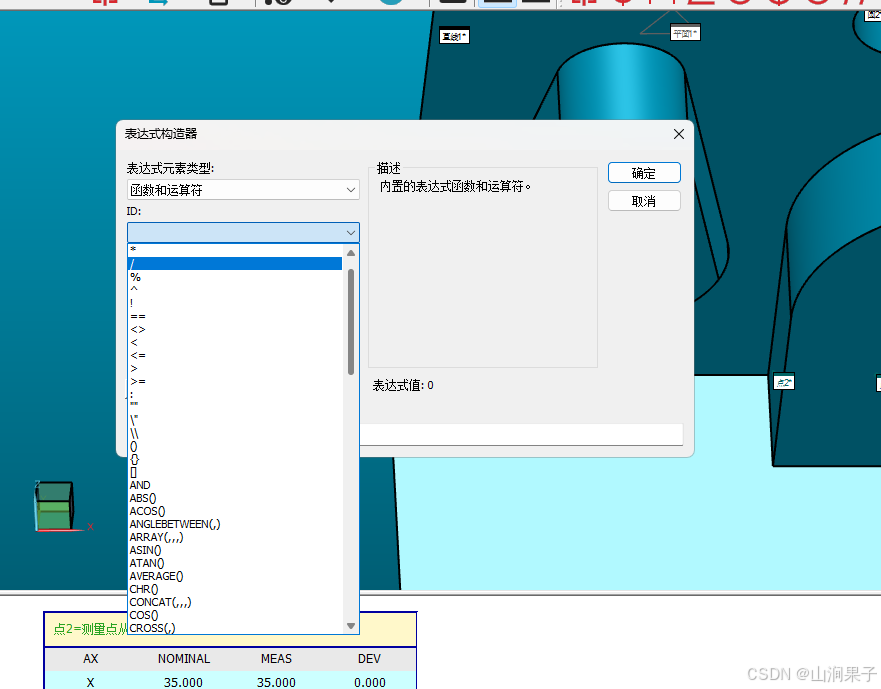Open the ID combo box dropdown
881x689 pixels.
tap(350, 232)
